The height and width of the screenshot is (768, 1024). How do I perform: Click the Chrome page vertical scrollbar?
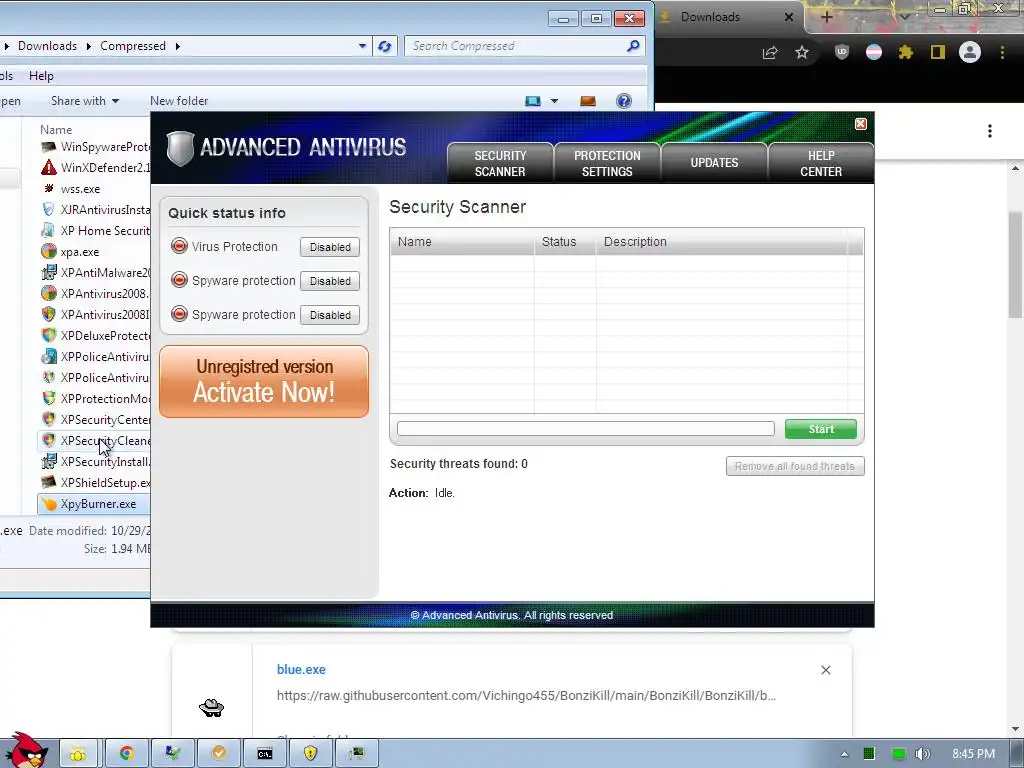point(1015,264)
